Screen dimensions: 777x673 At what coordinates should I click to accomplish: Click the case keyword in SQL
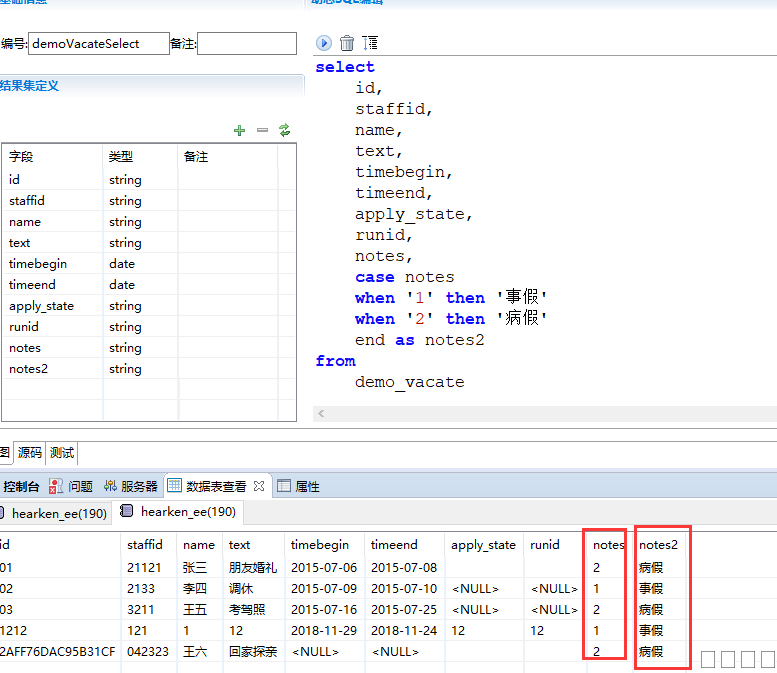pyautogui.click(x=375, y=277)
